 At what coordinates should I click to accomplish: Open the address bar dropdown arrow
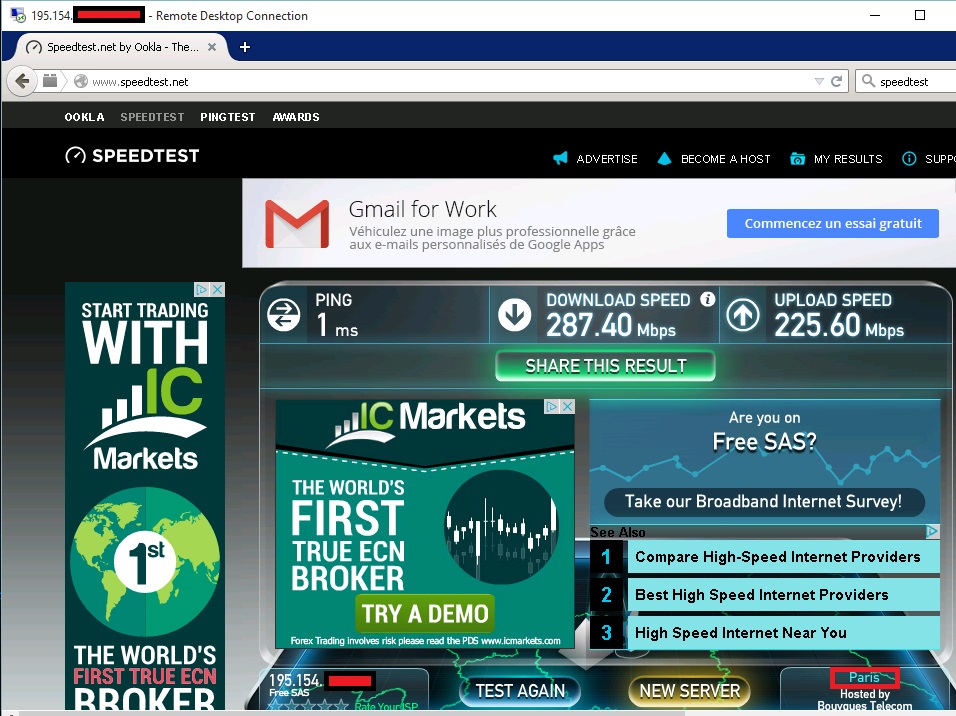[x=818, y=81]
